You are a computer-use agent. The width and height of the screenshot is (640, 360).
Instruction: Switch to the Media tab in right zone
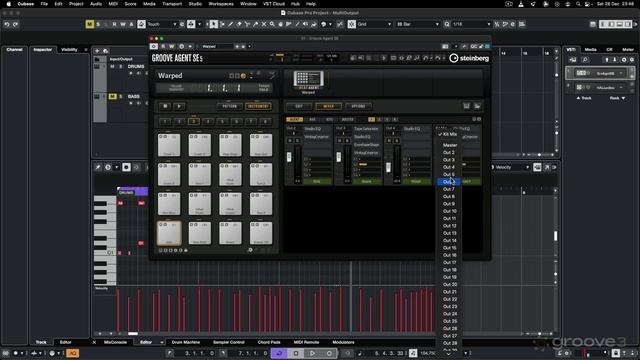coord(591,49)
